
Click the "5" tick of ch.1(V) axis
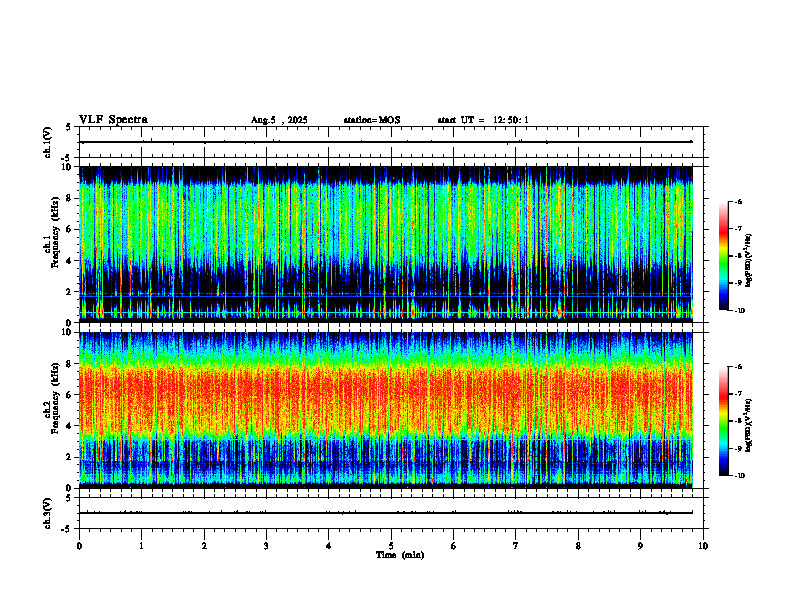click(69, 127)
